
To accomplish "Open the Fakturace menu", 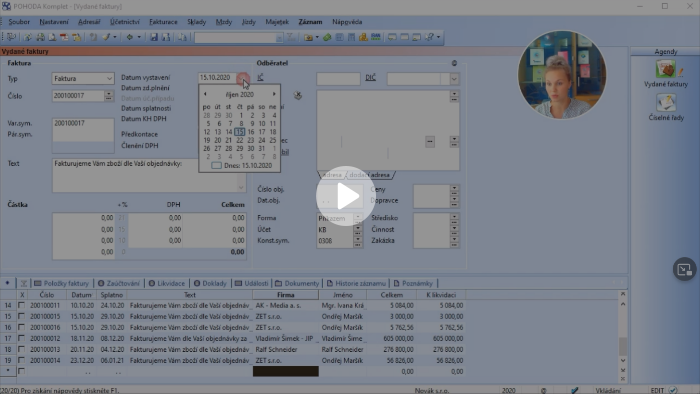I will pos(163,22).
